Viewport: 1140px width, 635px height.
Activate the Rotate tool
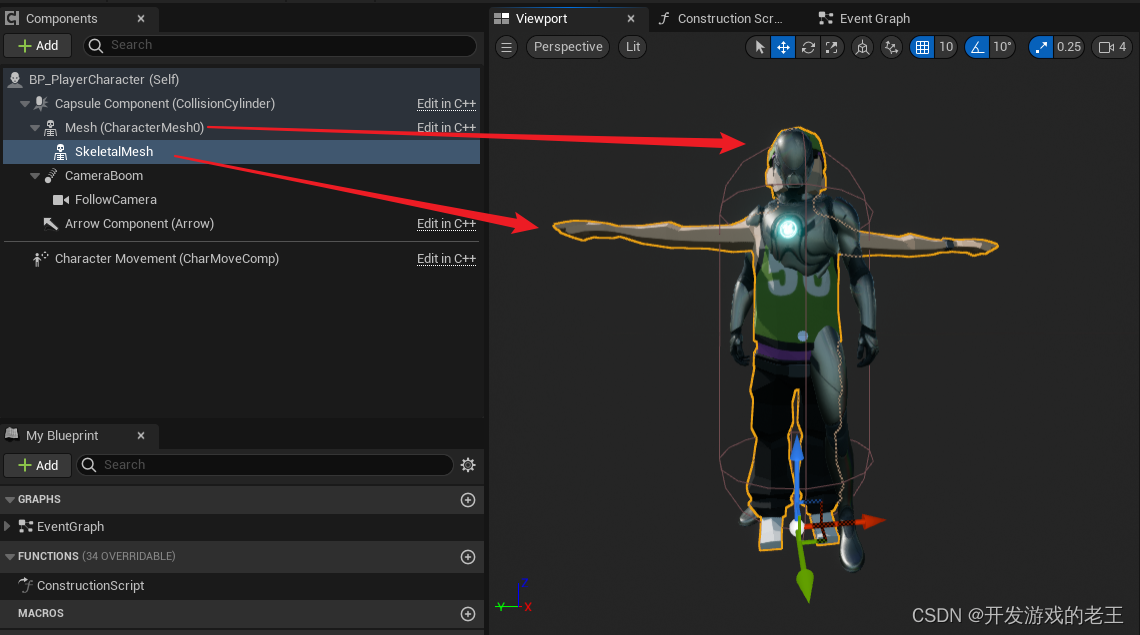pos(808,47)
